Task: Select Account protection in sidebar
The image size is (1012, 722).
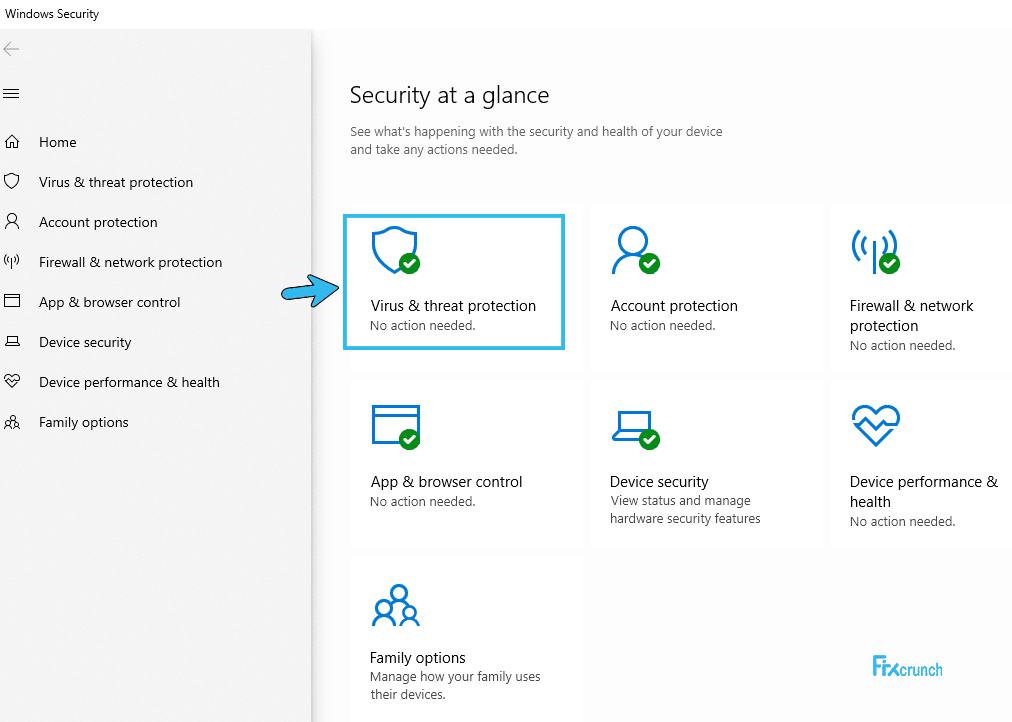Action: click(98, 222)
